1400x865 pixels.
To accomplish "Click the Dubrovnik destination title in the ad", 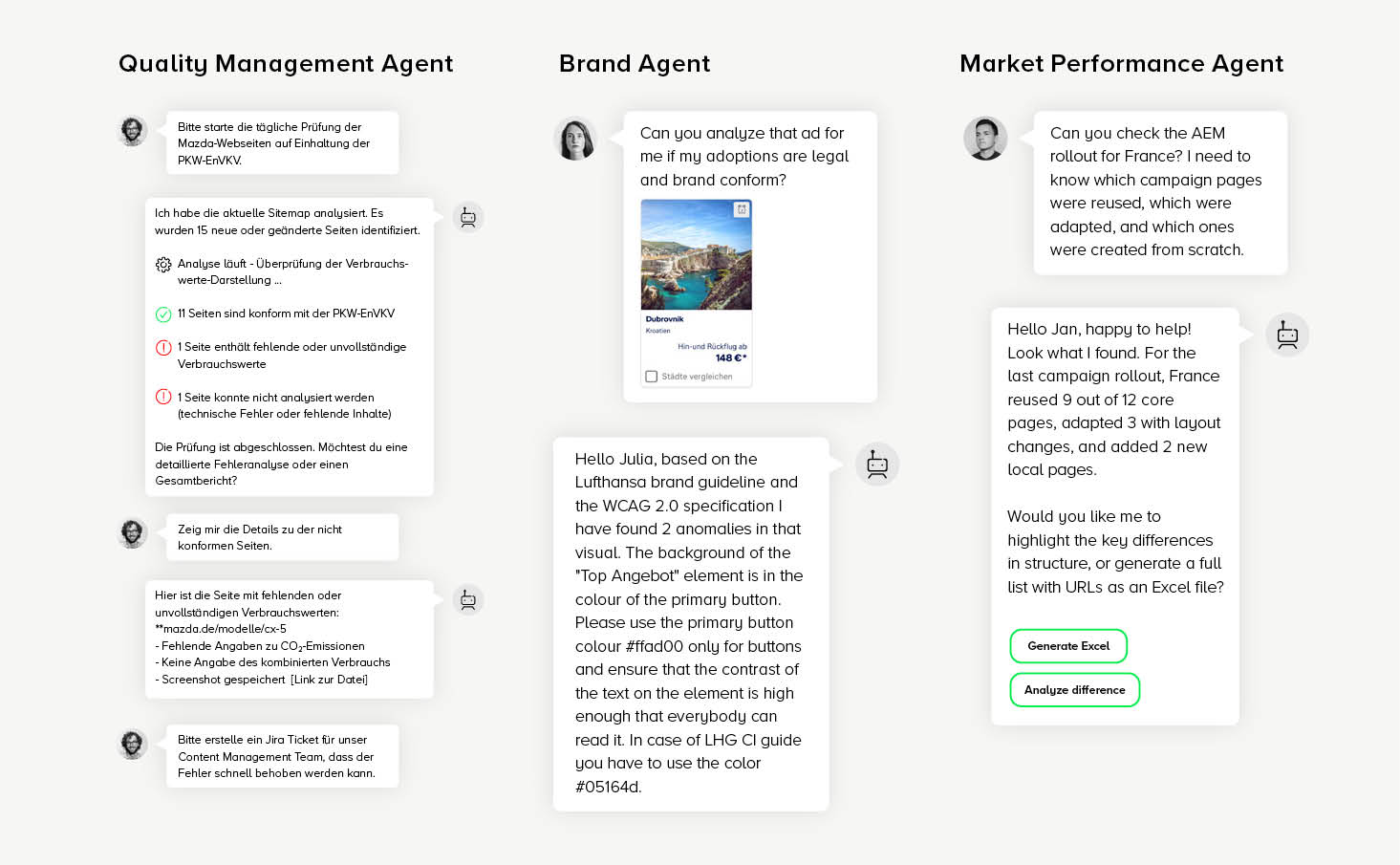I will coord(664,319).
